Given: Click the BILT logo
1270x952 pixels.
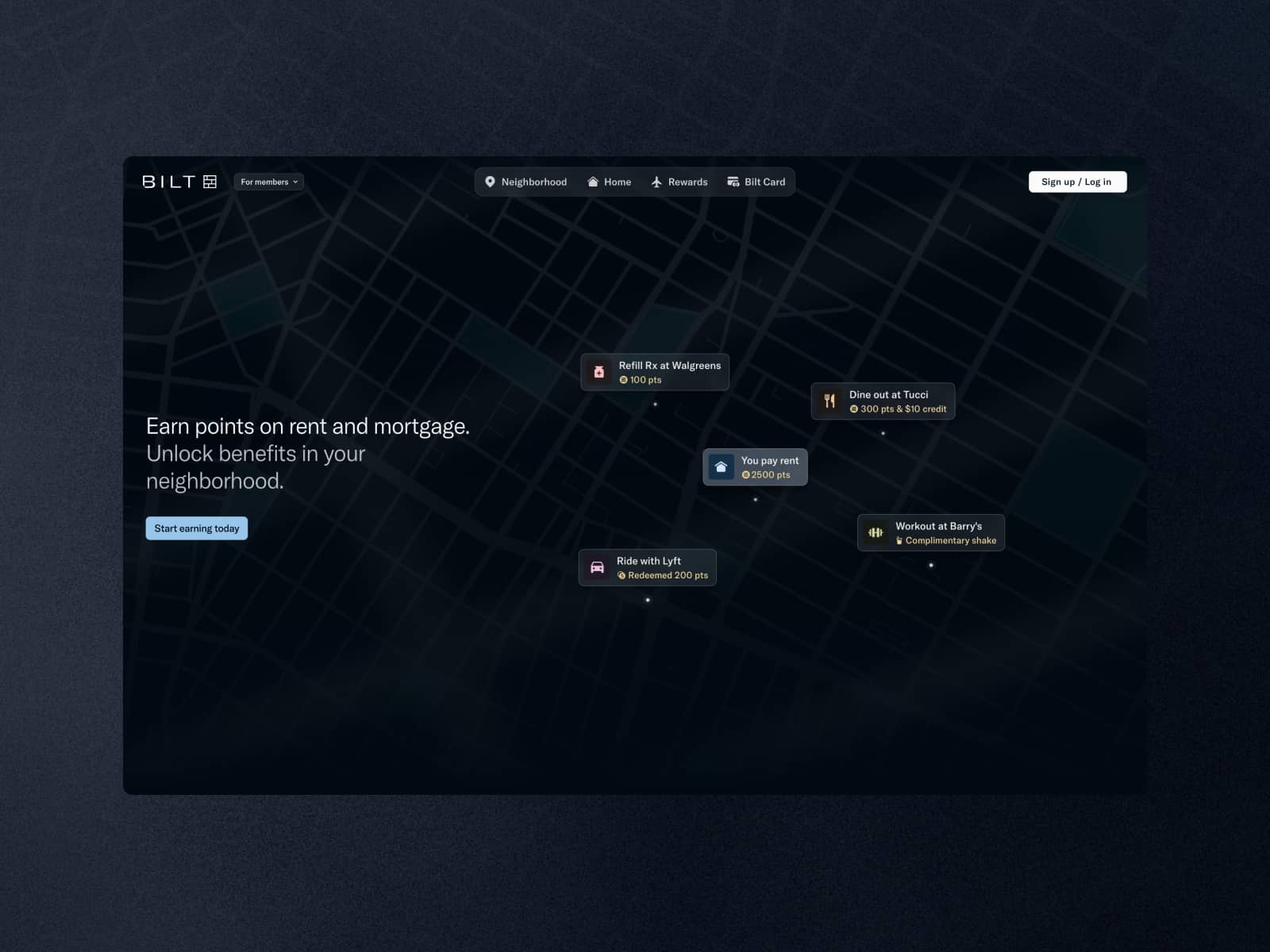Looking at the screenshot, I should [179, 182].
